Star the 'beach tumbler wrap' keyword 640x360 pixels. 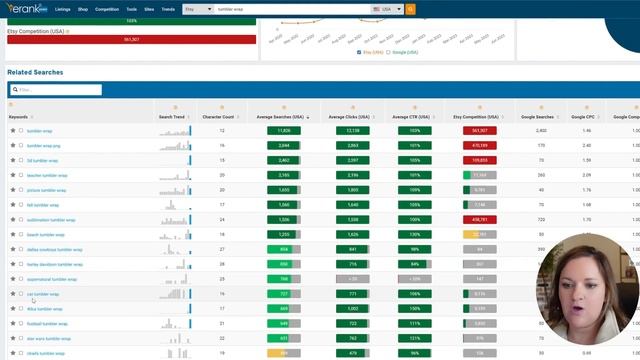pos(13,234)
